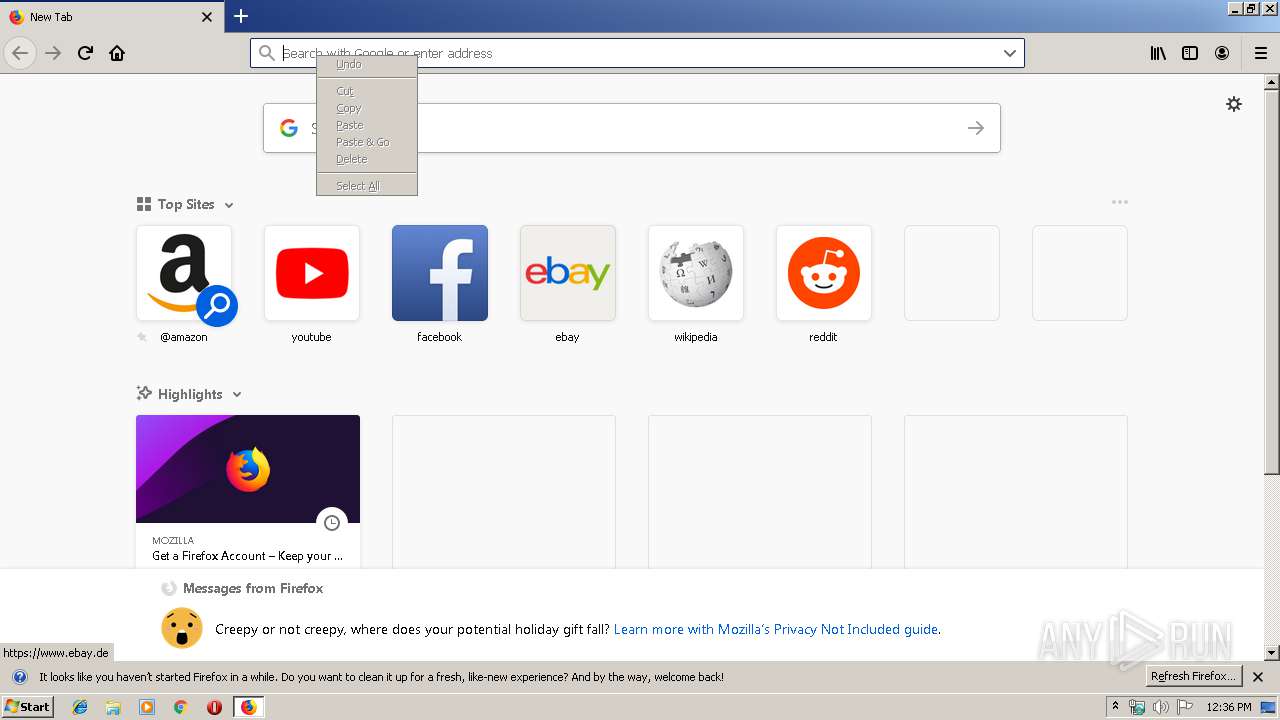The image size is (1280, 720).
Task: Close the New Tab tab
Action: (x=207, y=17)
